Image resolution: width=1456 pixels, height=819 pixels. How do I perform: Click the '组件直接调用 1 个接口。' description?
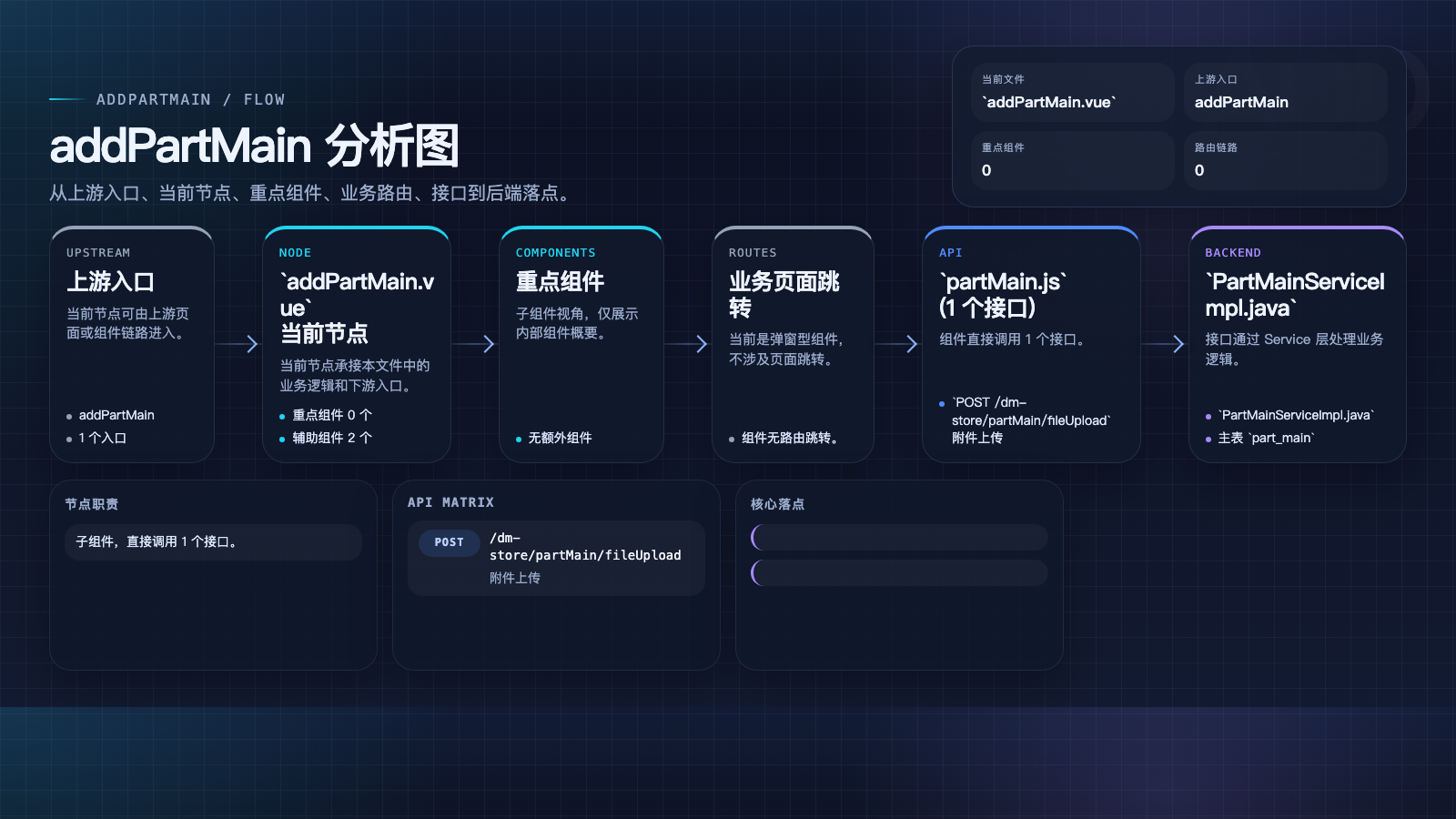point(1012,339)
